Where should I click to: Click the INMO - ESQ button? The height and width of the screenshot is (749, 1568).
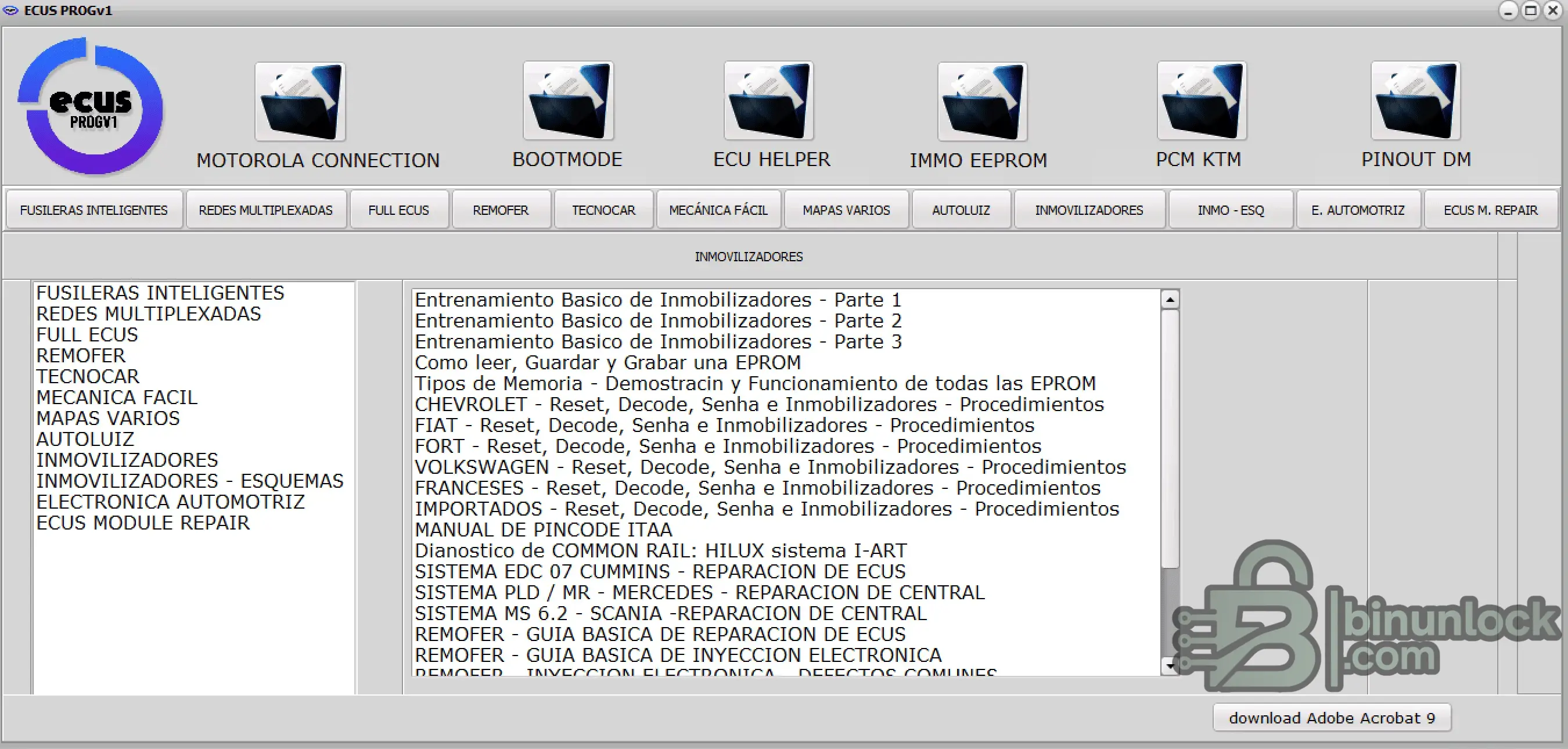1231,210
